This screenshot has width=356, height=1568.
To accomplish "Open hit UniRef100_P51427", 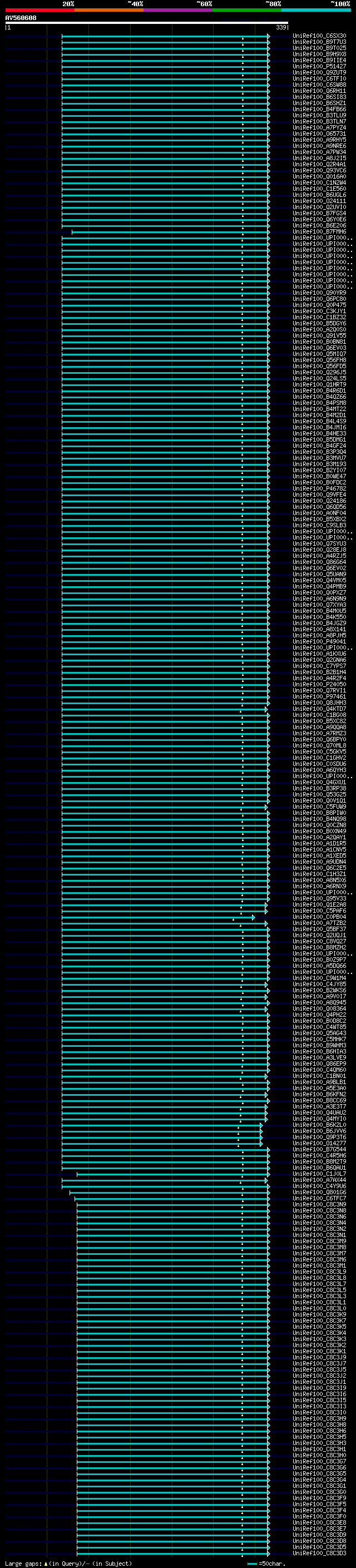I will pos(319,66).
